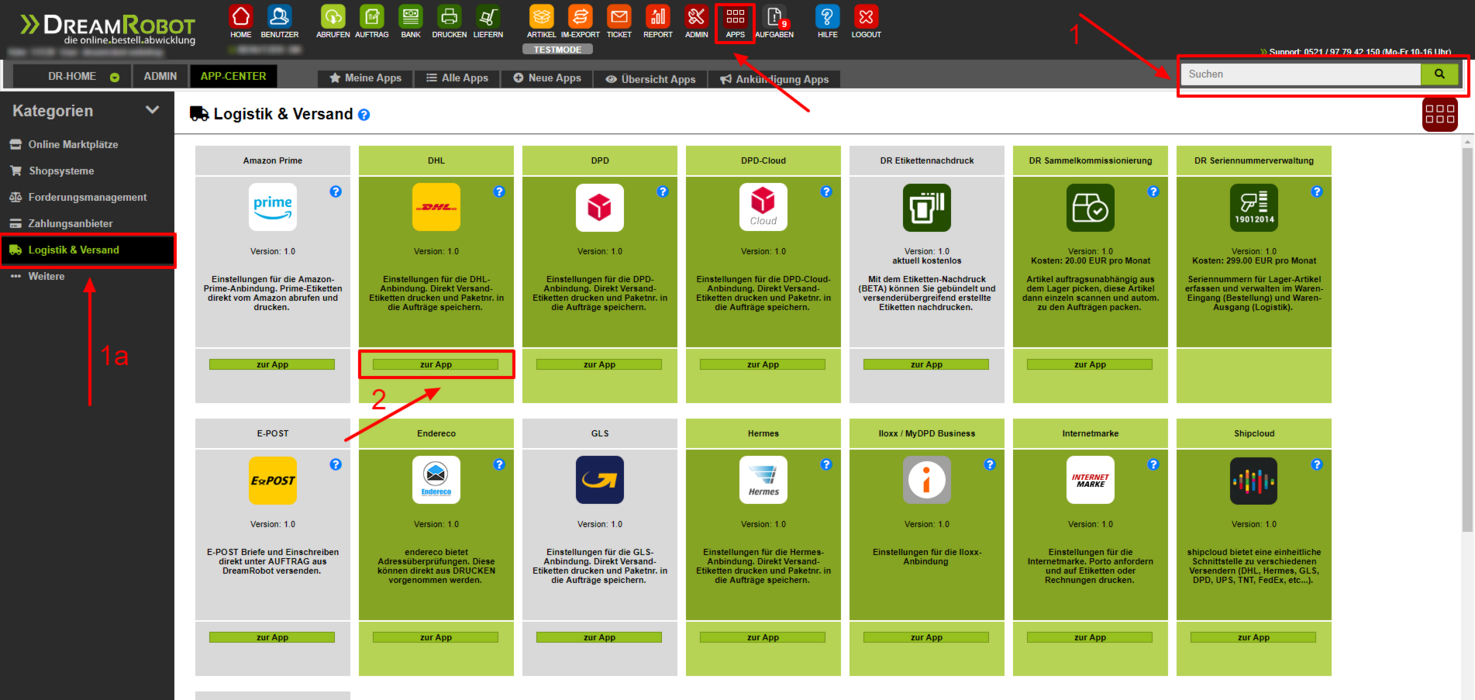Open the HOME icon in top toolbar

pyautogui.click(x=241, y=17)
